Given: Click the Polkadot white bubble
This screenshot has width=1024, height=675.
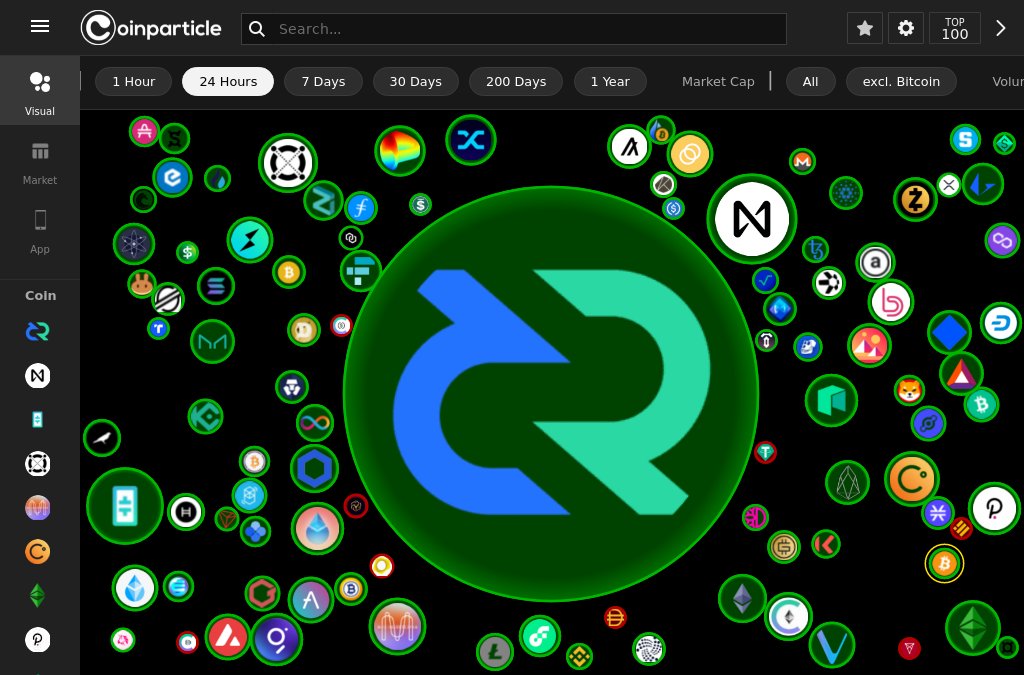Looking at the screenshot, I should (993, 509).
